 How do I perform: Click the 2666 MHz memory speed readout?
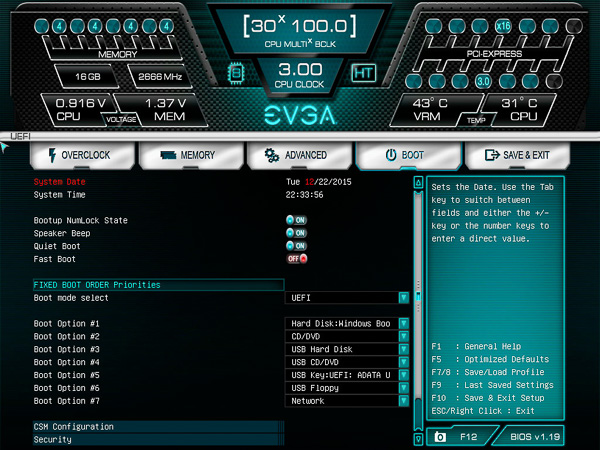pos(160,77)
